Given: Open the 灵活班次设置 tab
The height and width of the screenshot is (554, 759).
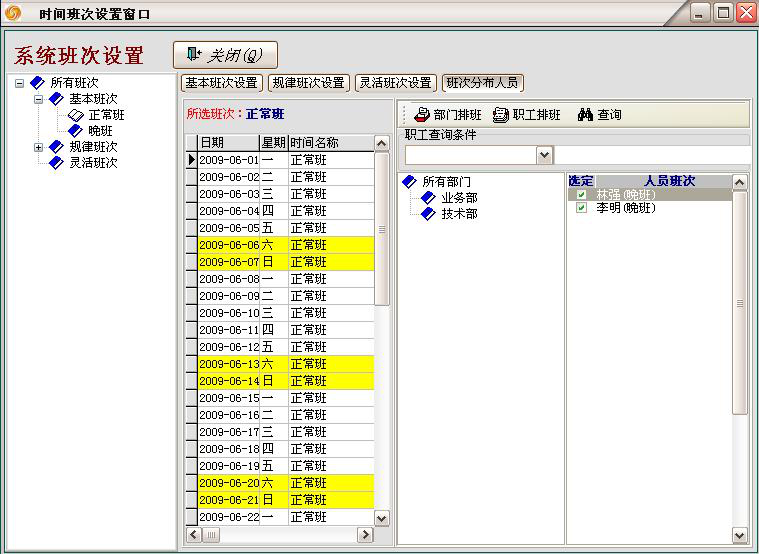Looking at the screenshot, I should click(x=396, y=83).
